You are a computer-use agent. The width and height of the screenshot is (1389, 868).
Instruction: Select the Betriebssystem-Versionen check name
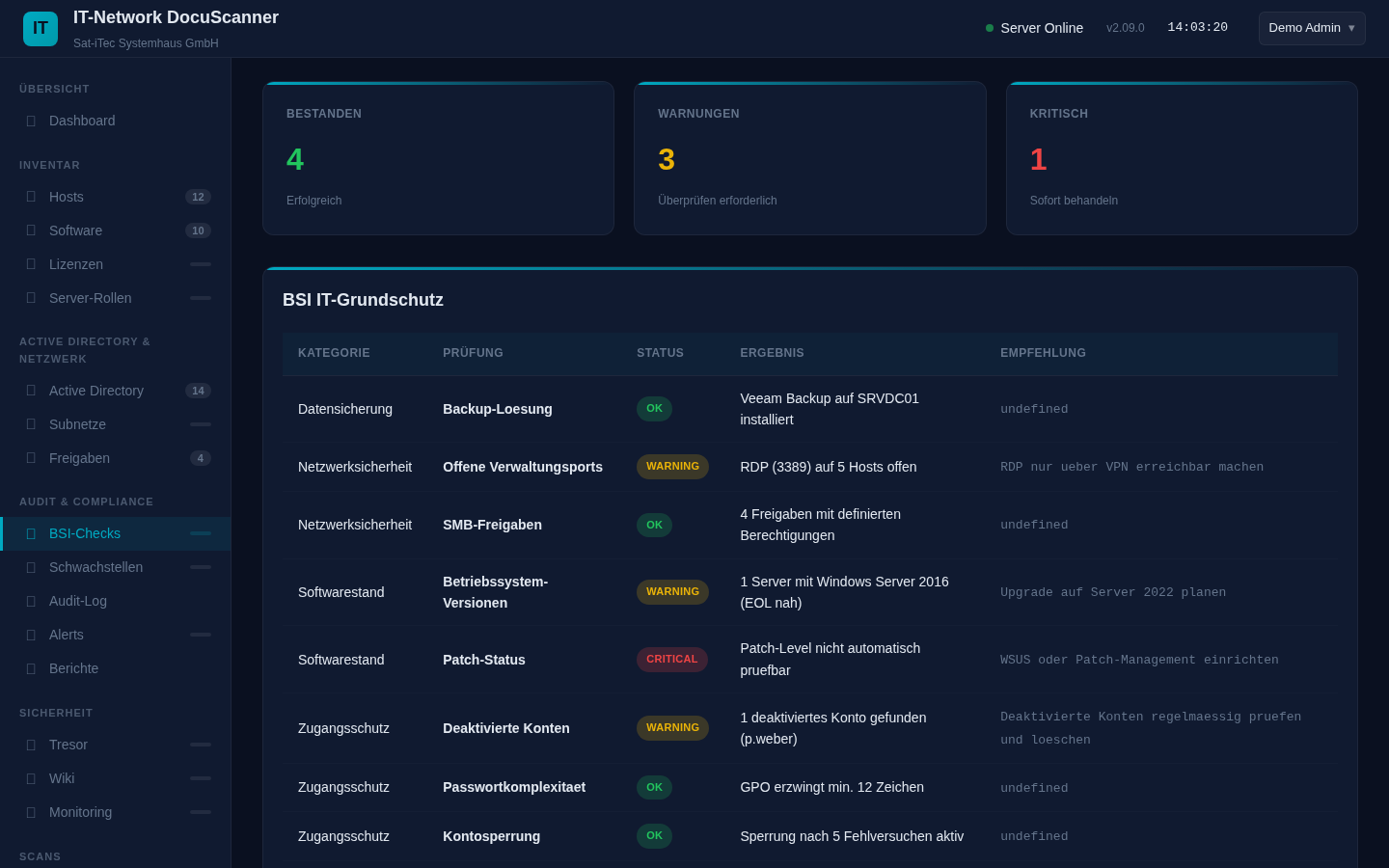(x=495, y=592)
